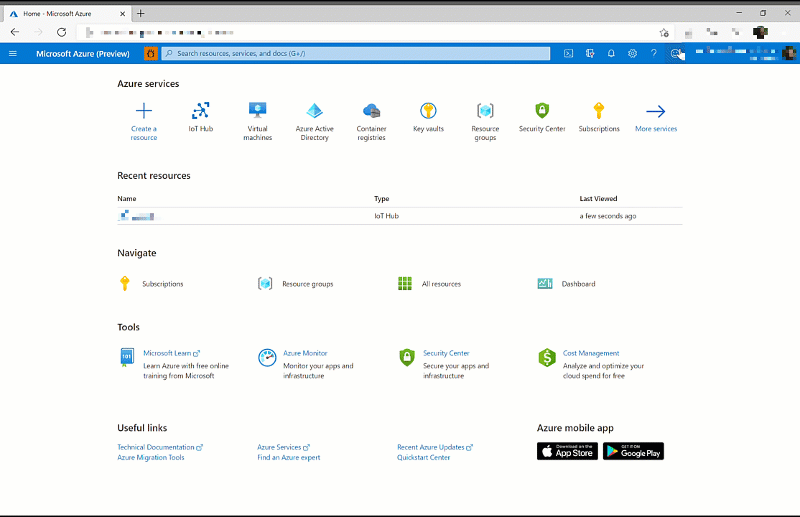Open Key vaults service icon
The width and height of the screenshot is (800, 517).
(428, 111)
